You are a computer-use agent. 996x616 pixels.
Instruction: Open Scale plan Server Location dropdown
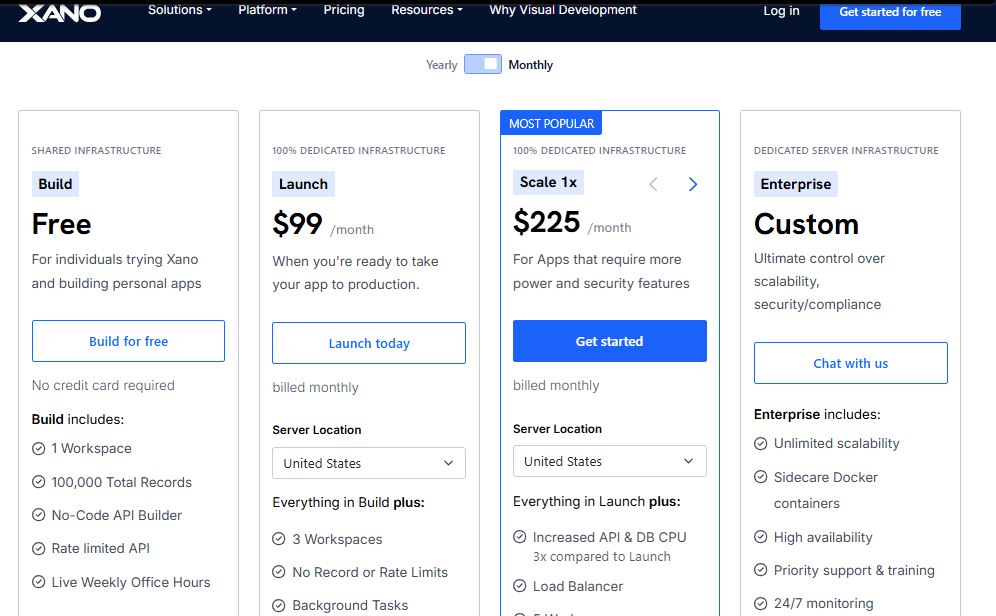click(x=610, y=461)
